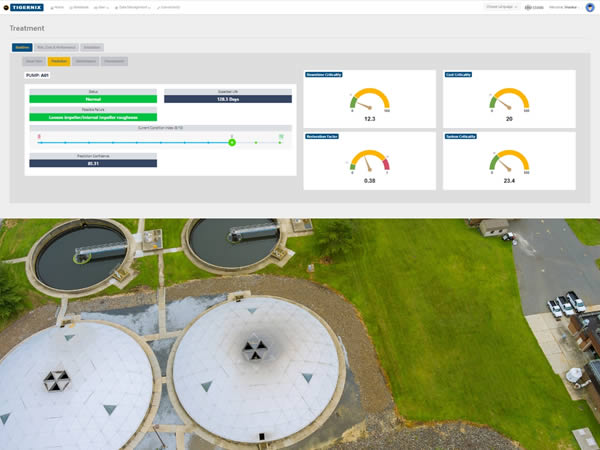Click the green Normal status bar

93,99
